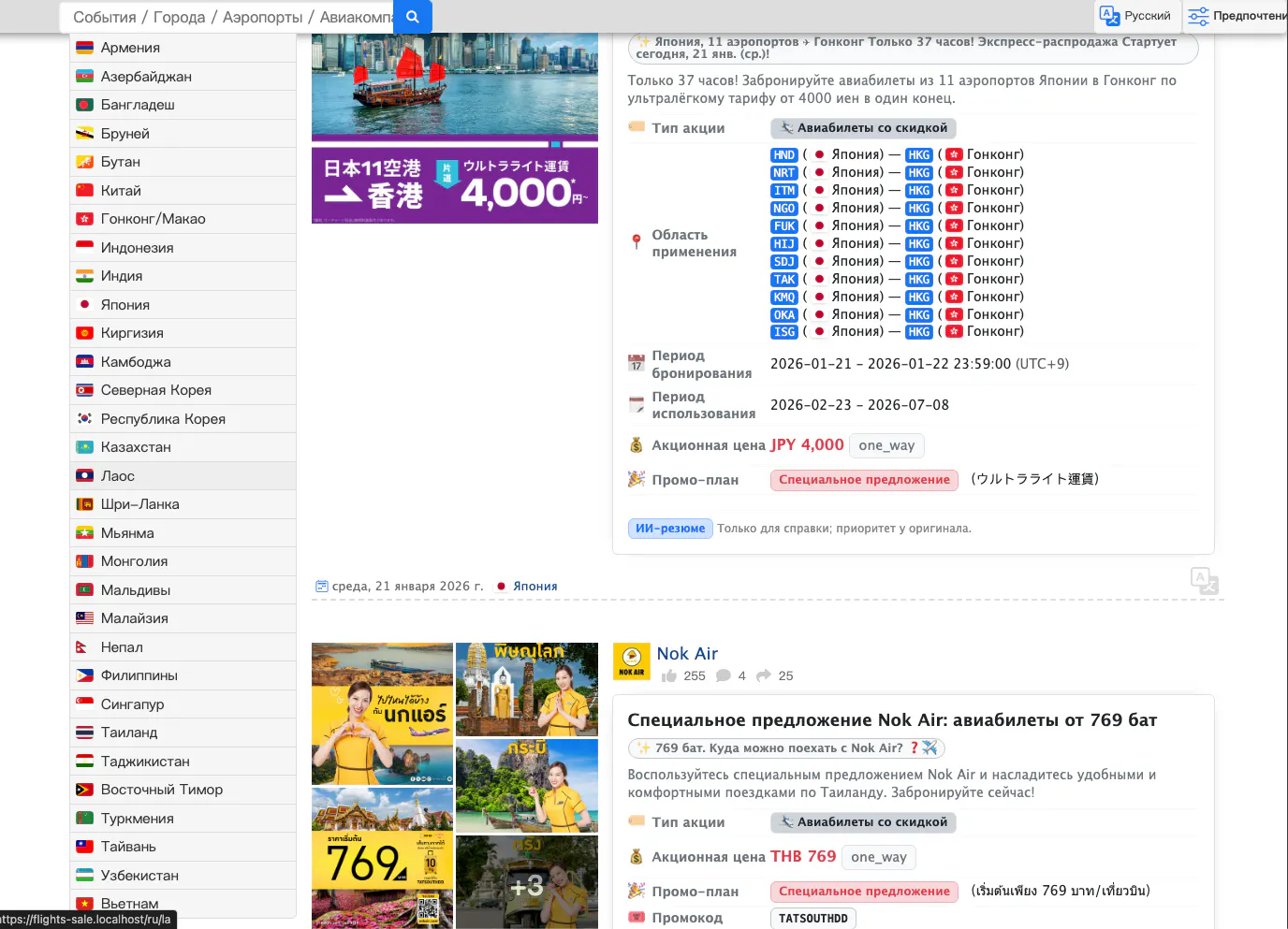Click the Республика Корея flag icon
The image size is (1288, 929).
(x=84, y=419)
